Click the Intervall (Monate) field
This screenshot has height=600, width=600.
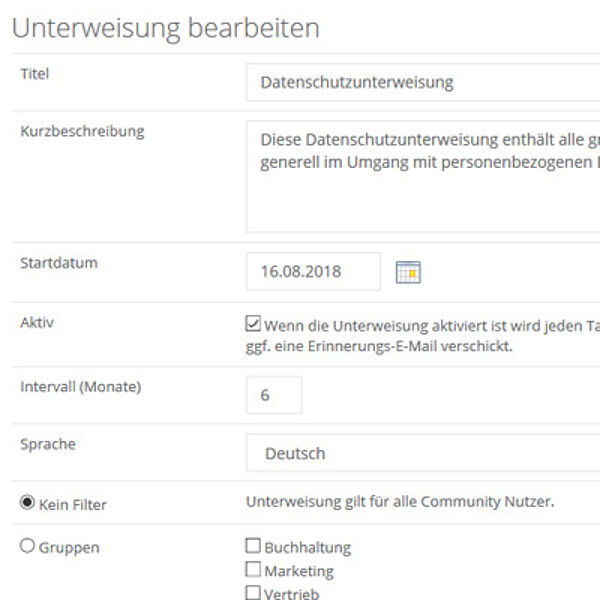(274, 395)
